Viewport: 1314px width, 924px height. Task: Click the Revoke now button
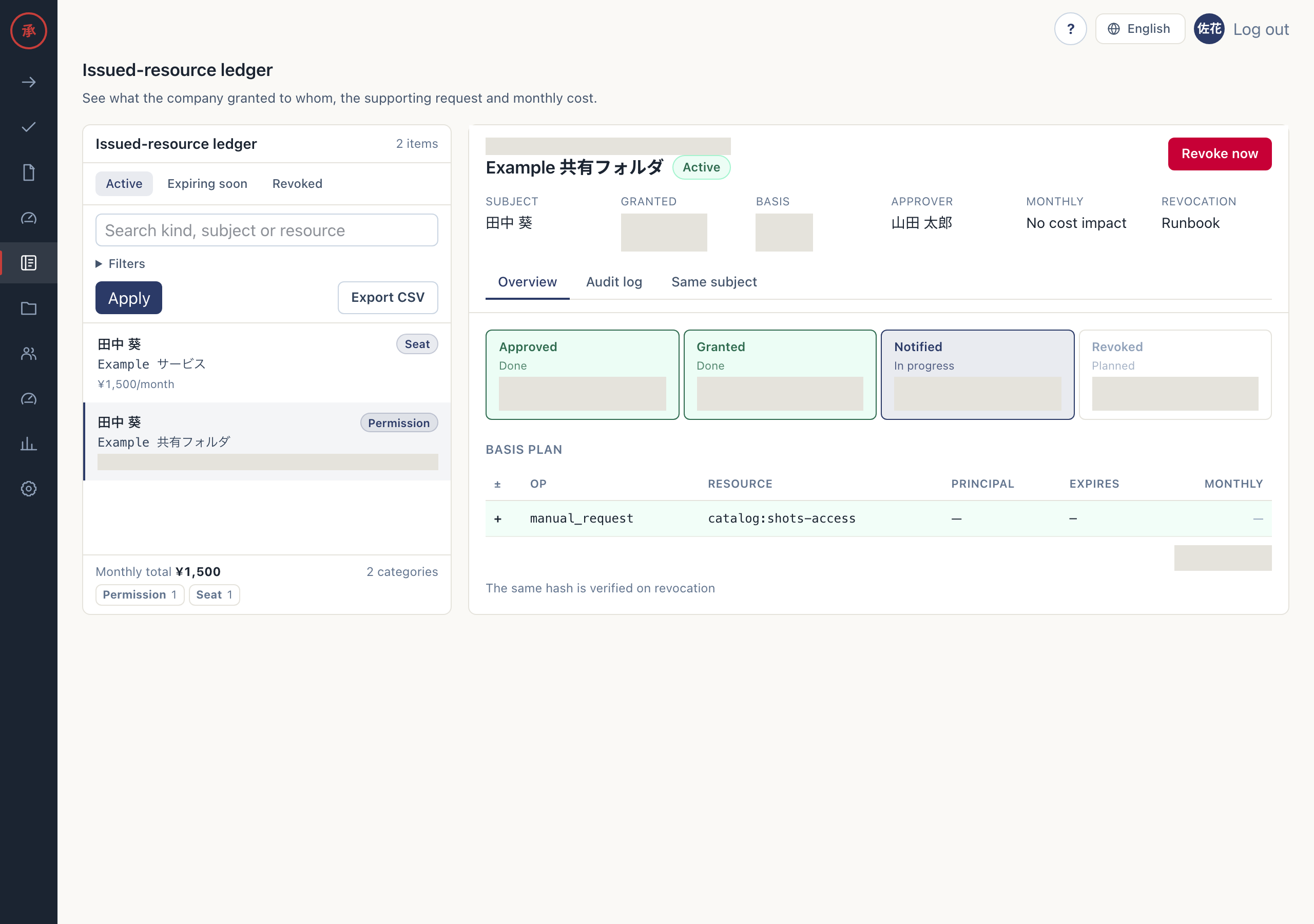pyautogui.click(x=1219, y=153)
